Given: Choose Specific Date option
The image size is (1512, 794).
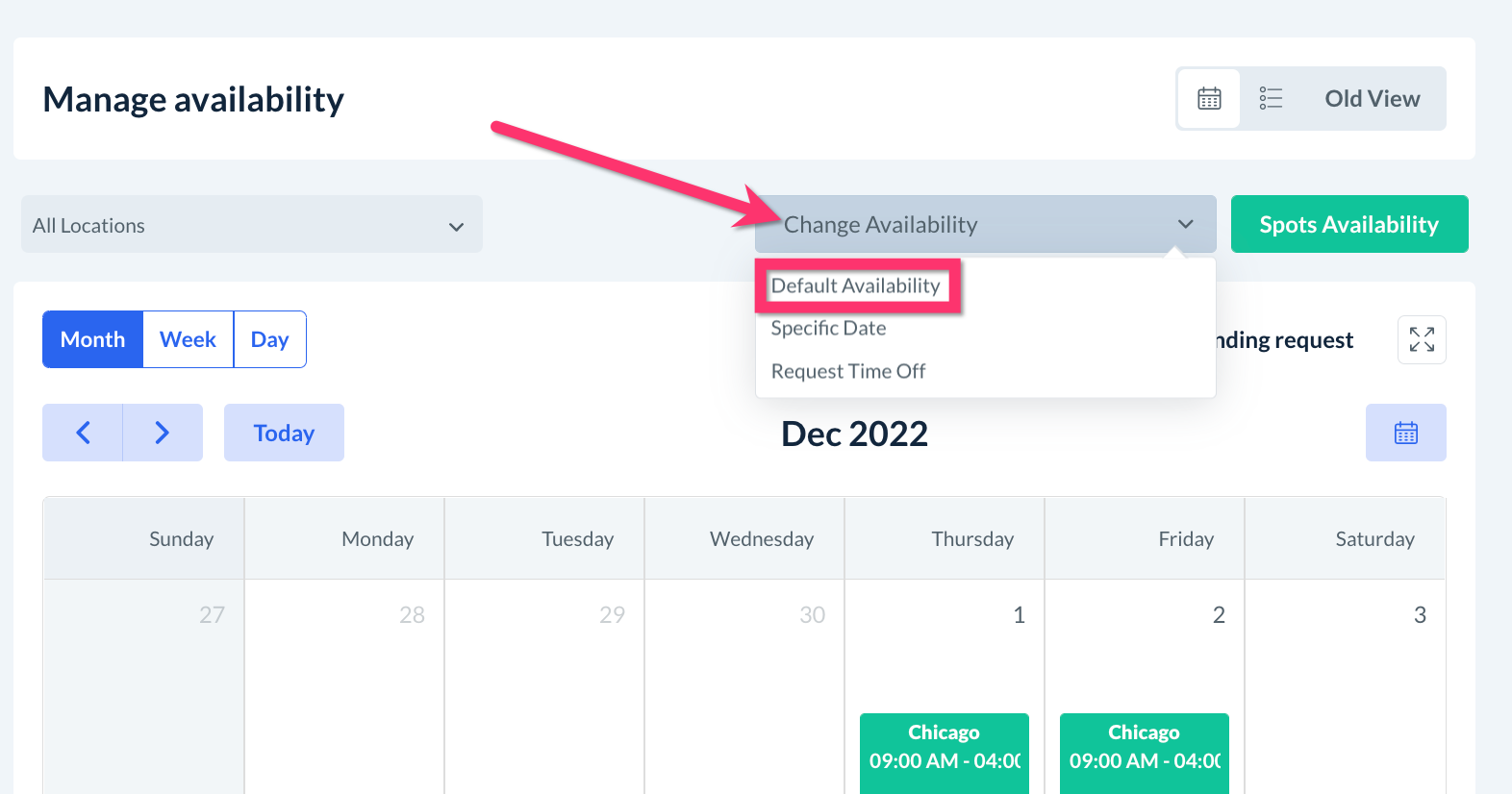Looking at the screenshot, I should [x=828, y=329].
